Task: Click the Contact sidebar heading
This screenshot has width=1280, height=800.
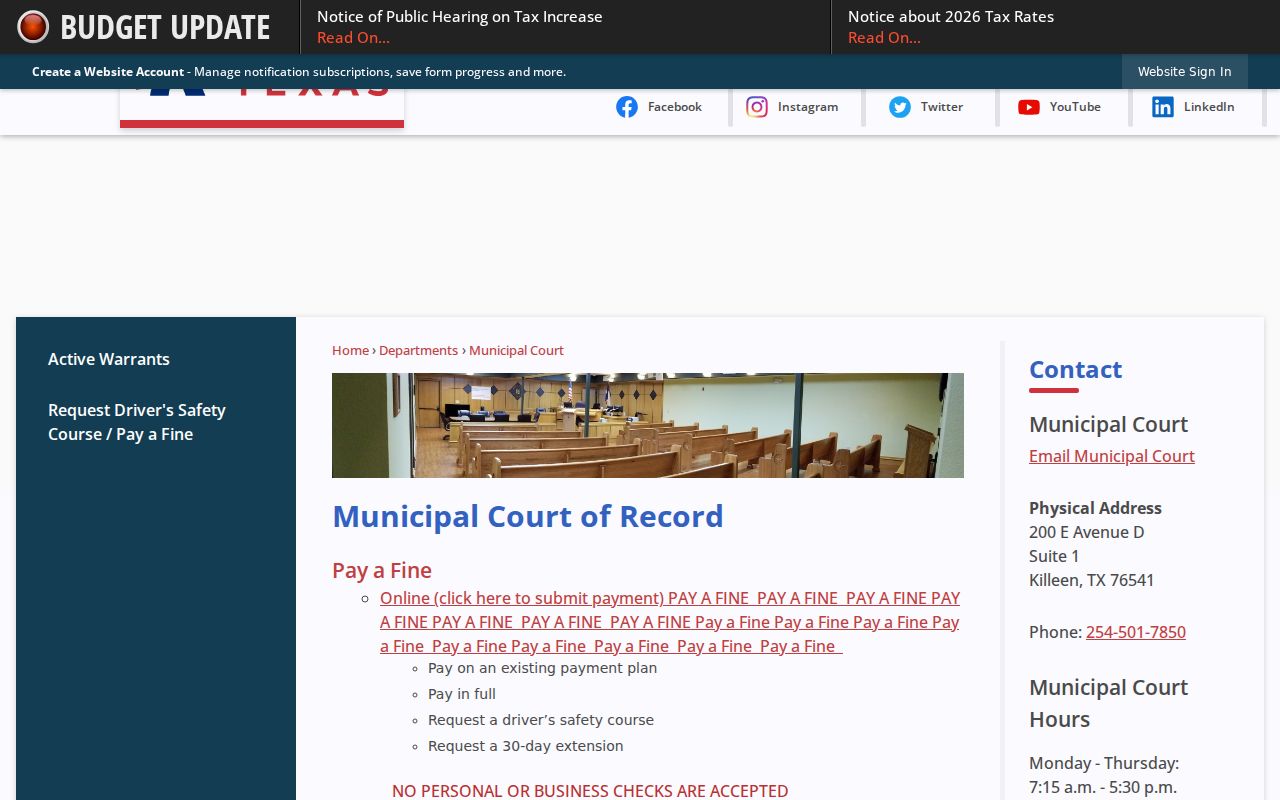Action: 1076,369
